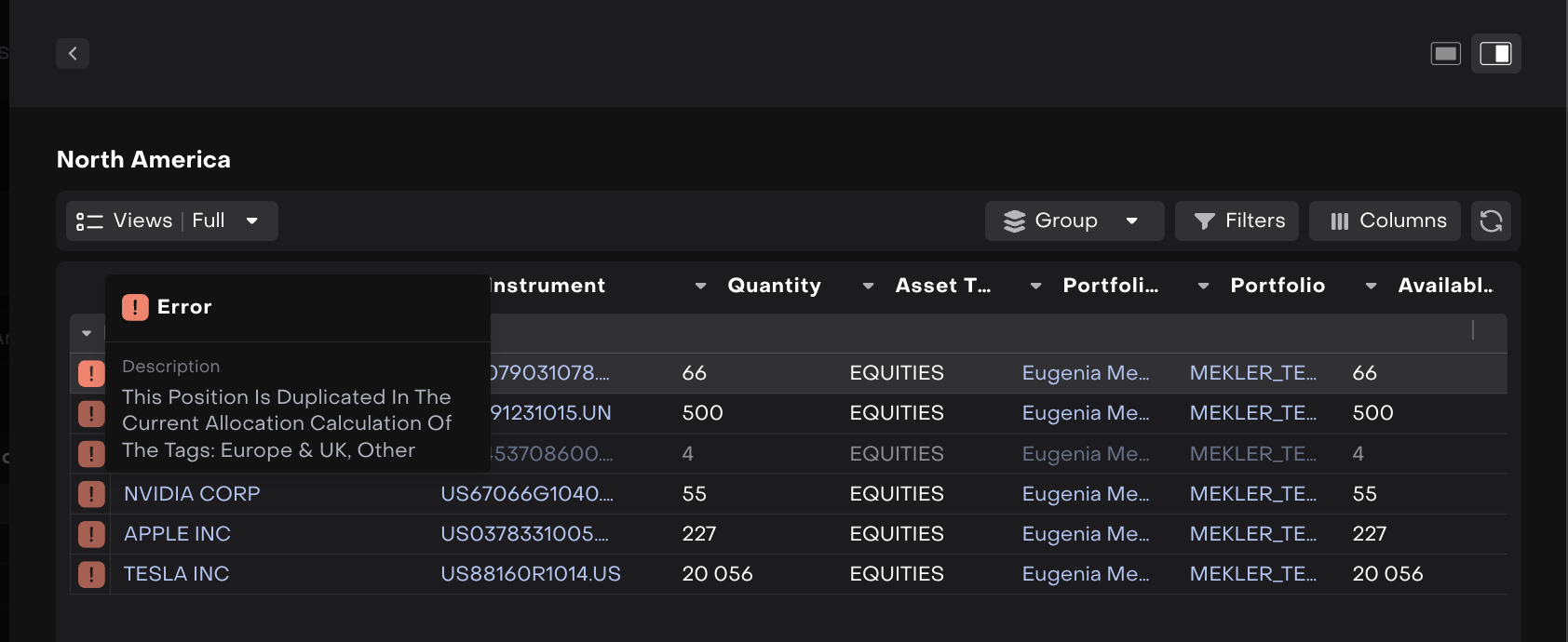Click the refresh table icon

click(x=1491, y=221)
